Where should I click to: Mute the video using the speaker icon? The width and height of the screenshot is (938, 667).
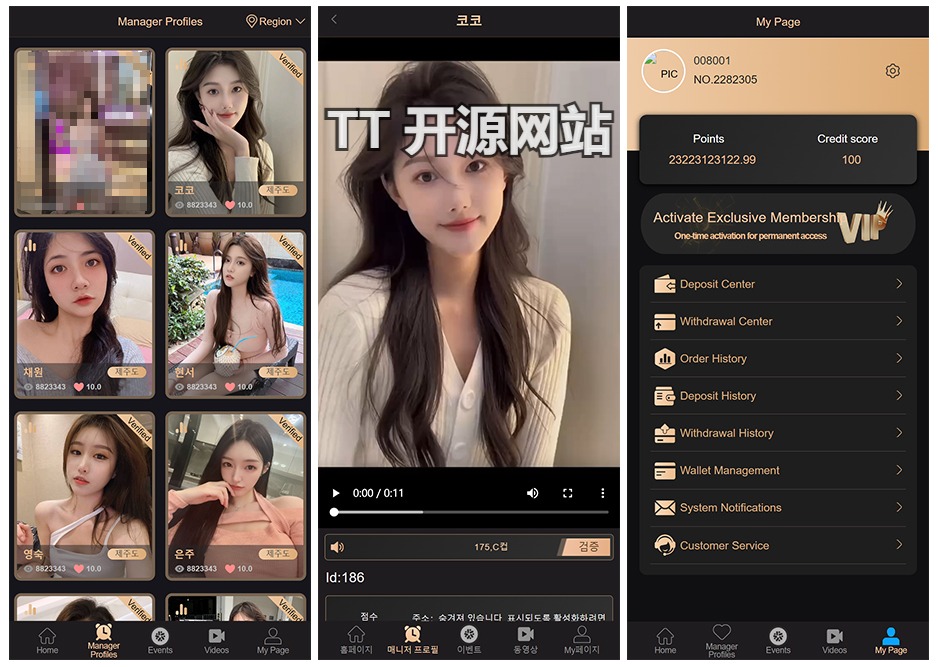[x=532, y=493]
